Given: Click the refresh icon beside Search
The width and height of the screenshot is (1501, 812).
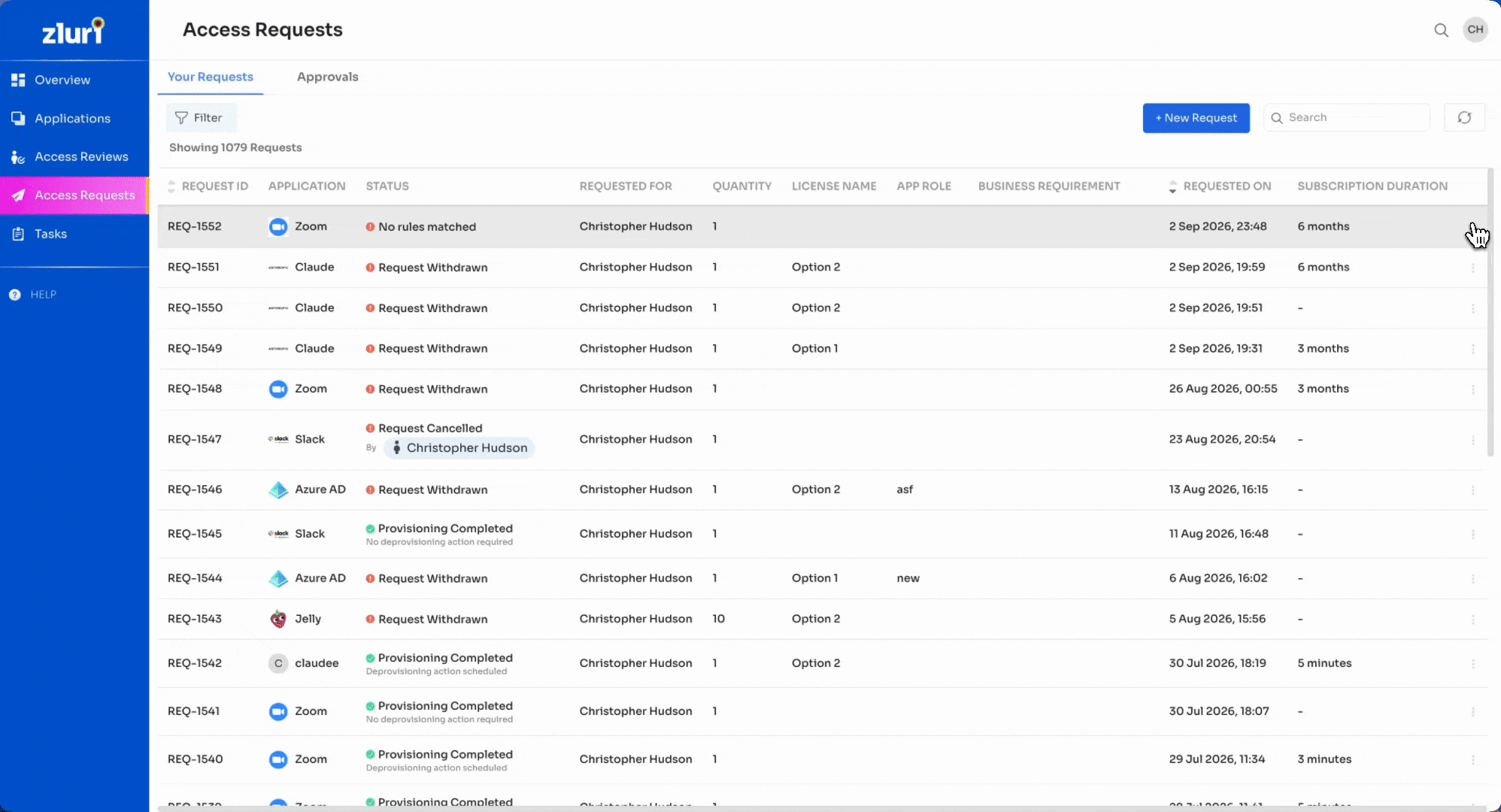Looking at the screenshot, I should [x=1464, y=117].
